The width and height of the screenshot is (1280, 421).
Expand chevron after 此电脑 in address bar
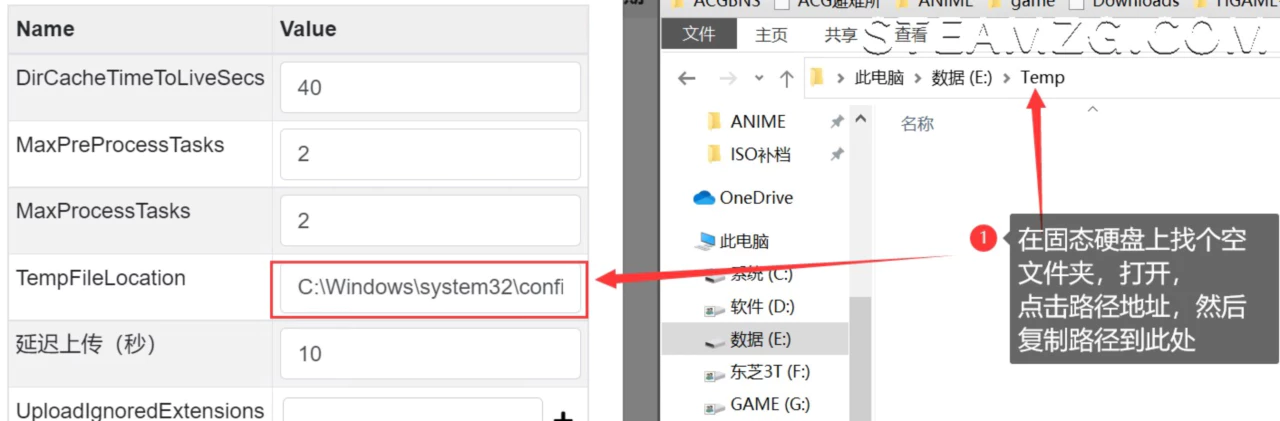coord(917,78)
